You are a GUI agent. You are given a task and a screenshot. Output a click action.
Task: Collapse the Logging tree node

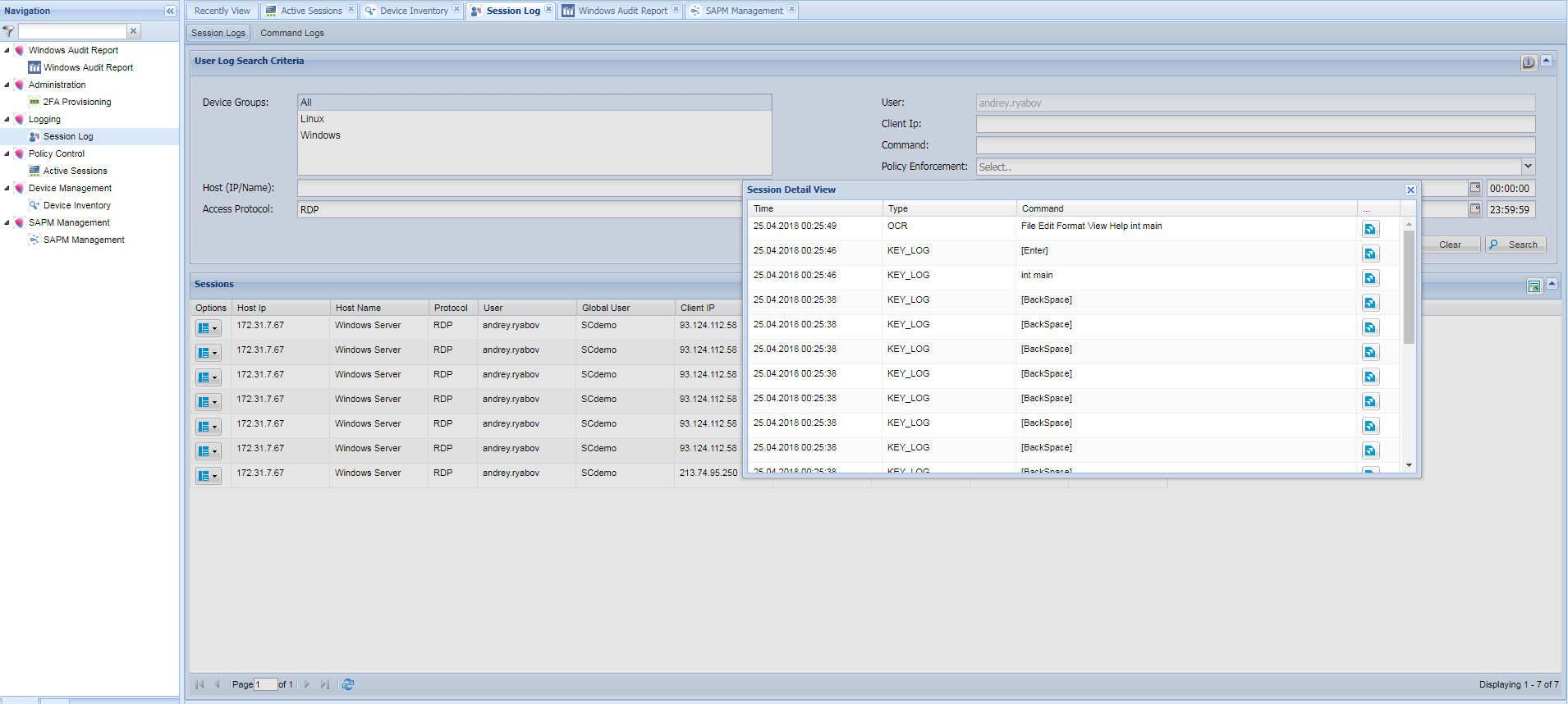[7, 119]
